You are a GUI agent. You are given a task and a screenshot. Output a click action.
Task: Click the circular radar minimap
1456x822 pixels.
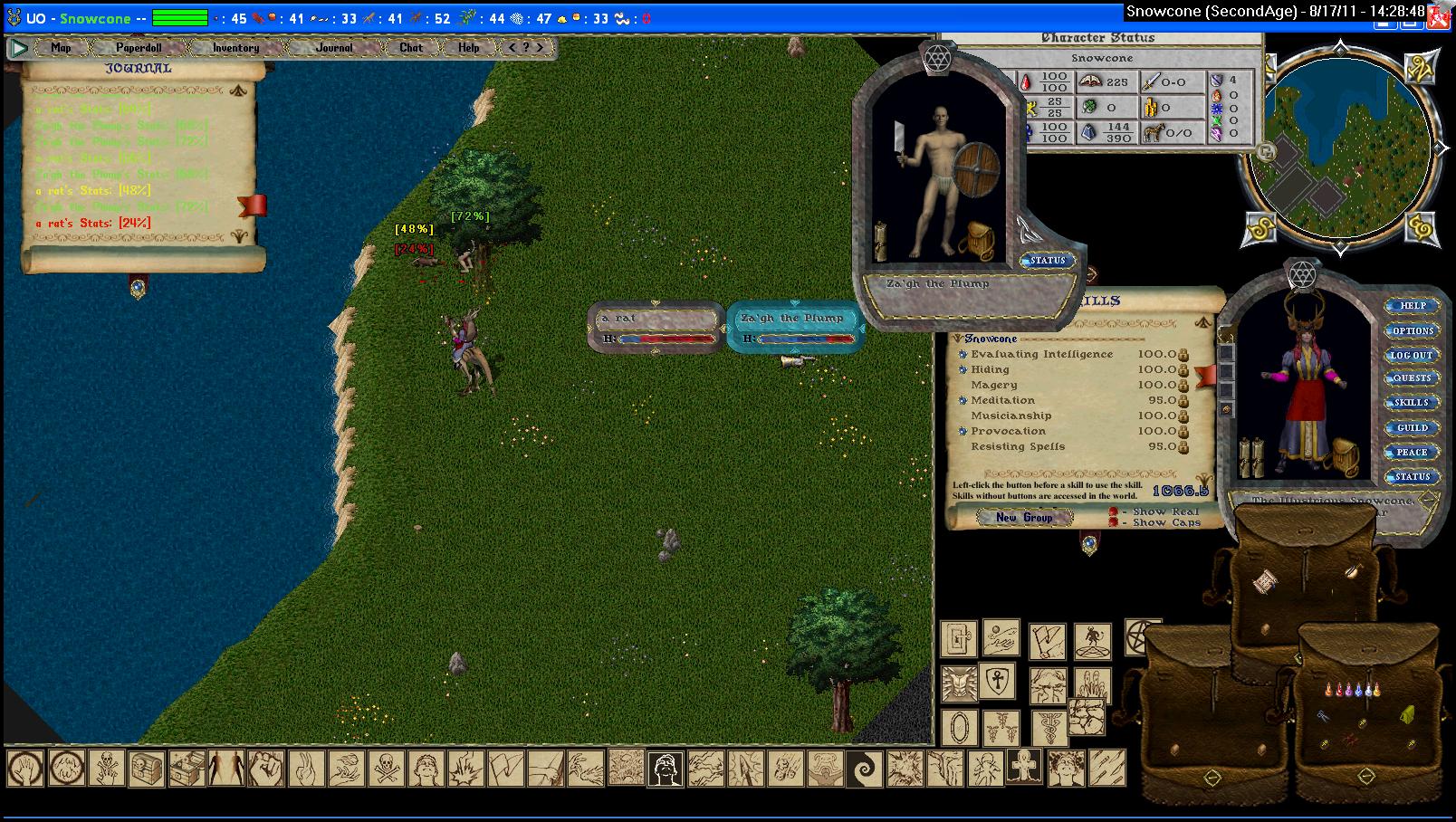1338,145
